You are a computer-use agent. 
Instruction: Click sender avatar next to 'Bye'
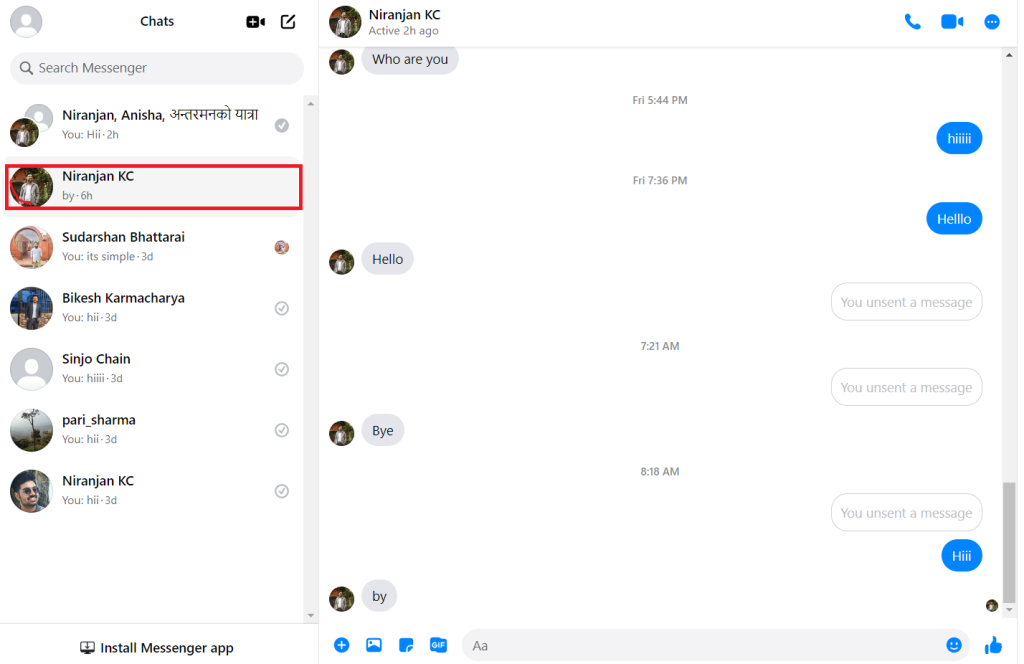pyautogui.click(x=342, y=434)
